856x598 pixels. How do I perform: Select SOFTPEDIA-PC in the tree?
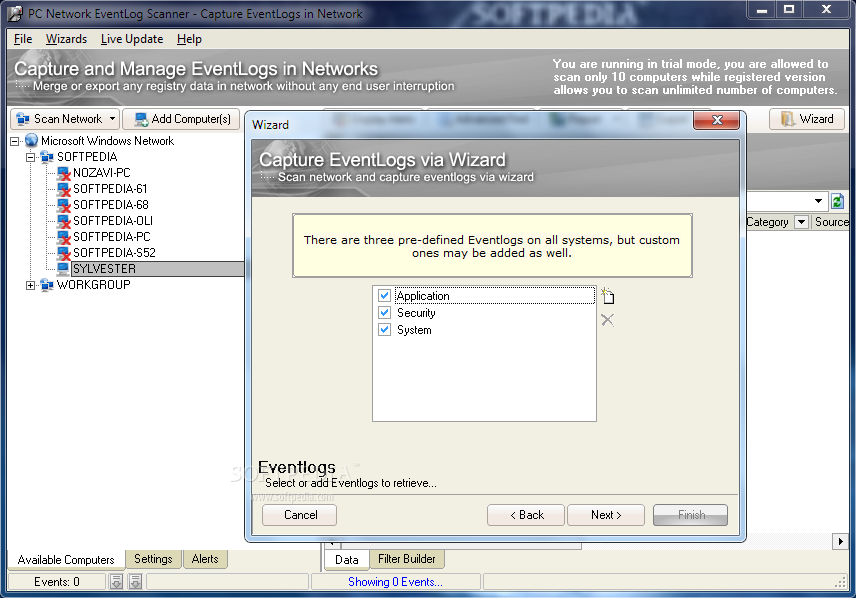112,237
